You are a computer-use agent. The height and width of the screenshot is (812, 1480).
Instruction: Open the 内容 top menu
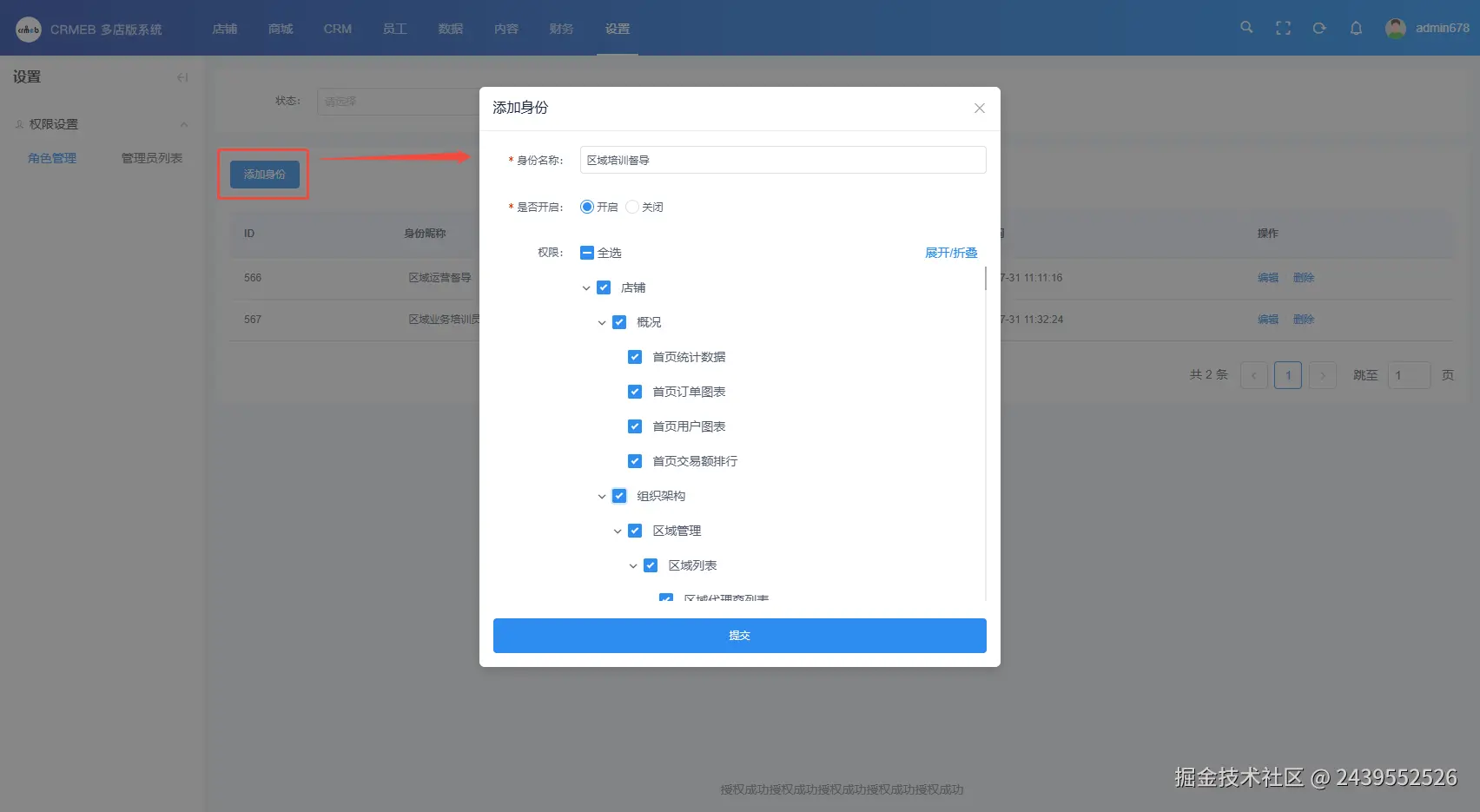coord(506,29)
